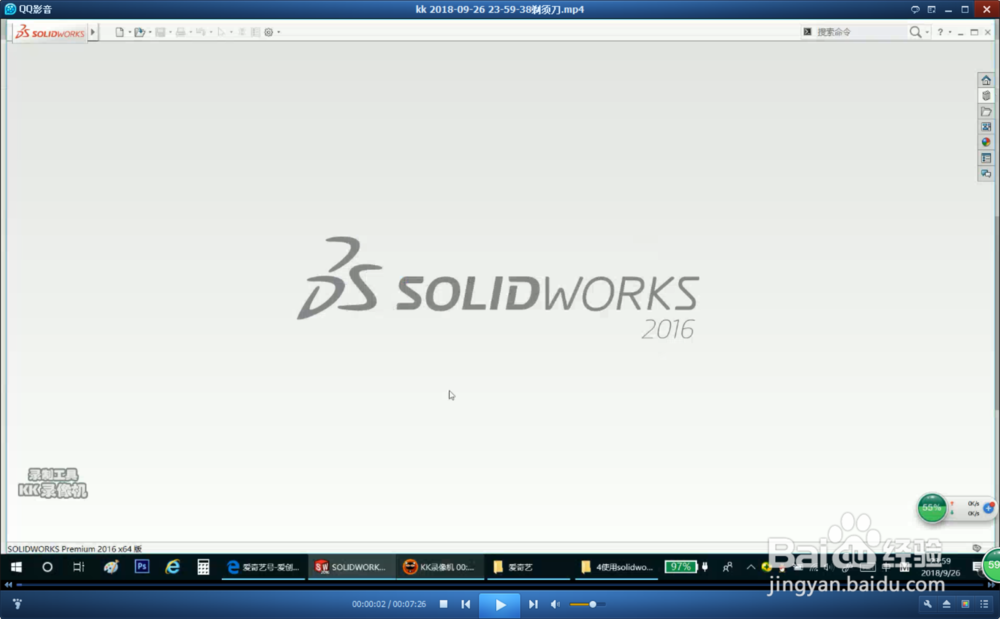Click the greyed Select arrow icon in SolidWorks
This screenshot has width=1000, height=619.
click(221, 32)
